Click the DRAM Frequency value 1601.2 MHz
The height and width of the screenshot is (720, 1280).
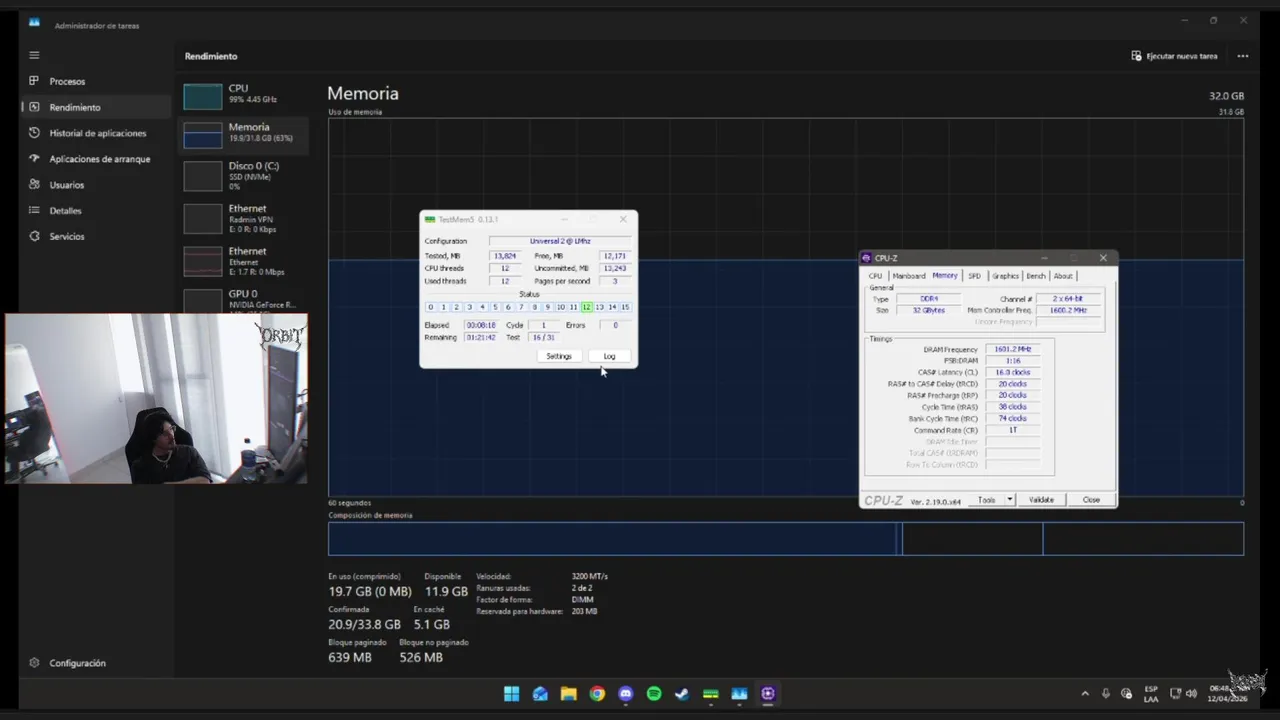[x=1013, y=349]
